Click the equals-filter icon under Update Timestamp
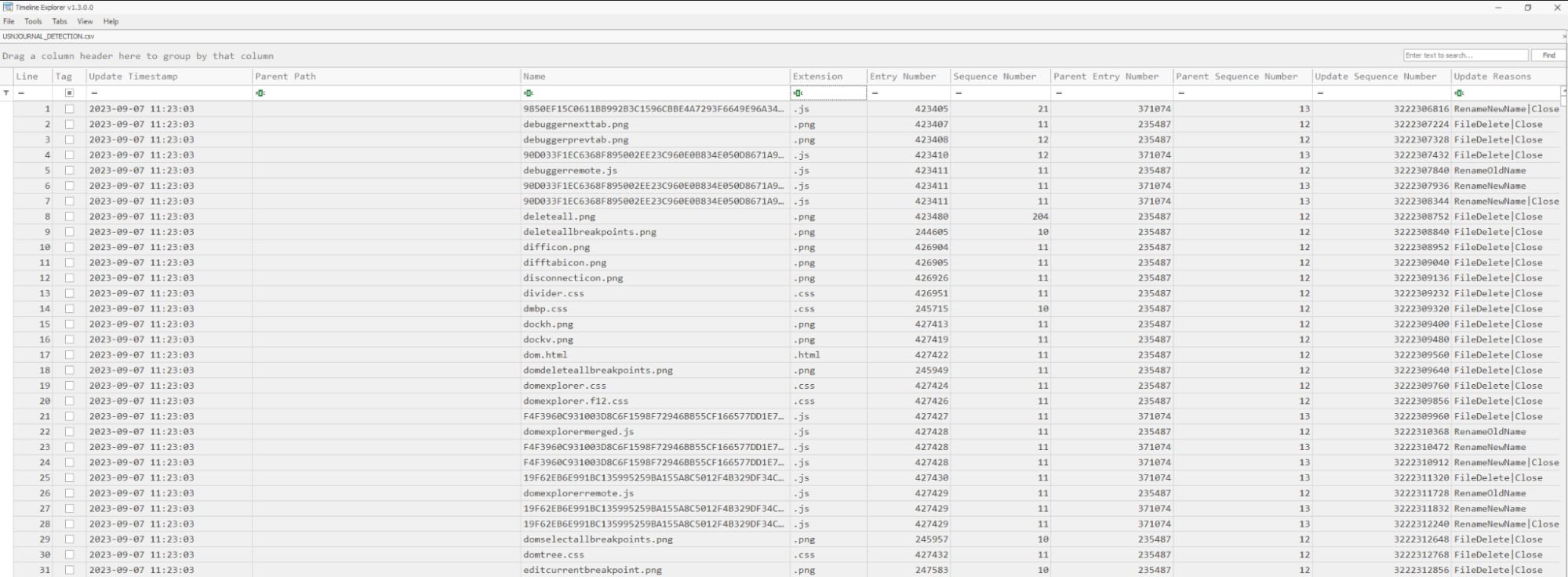This screenshot has width=1568, height=577. pos(94,93)
